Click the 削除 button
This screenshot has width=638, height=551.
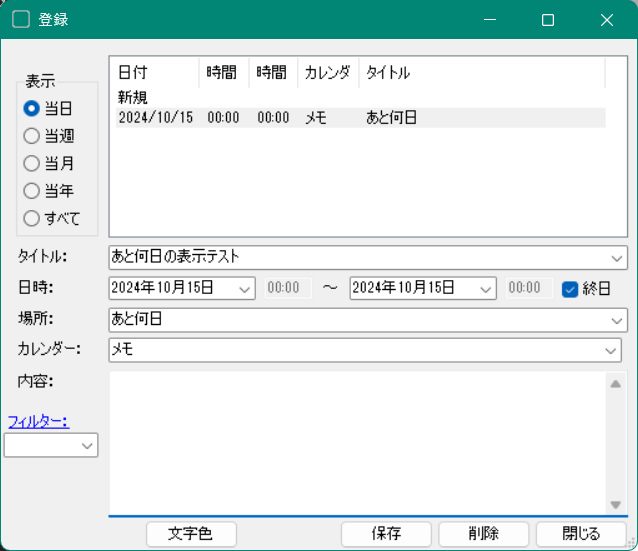coord(483,534)
